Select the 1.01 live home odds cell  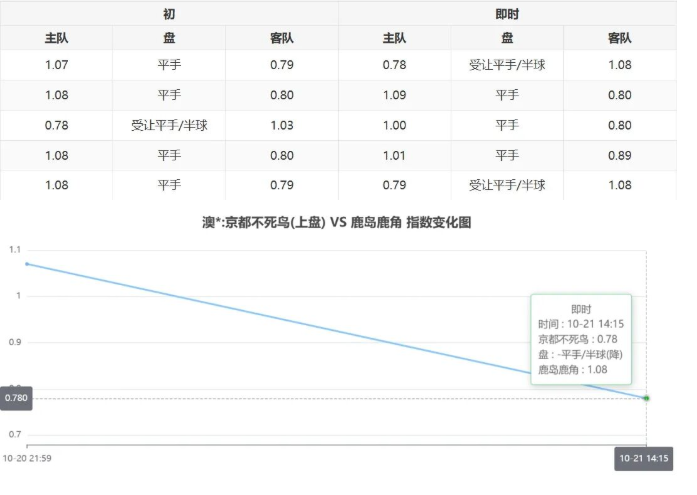tap(394, 156)
